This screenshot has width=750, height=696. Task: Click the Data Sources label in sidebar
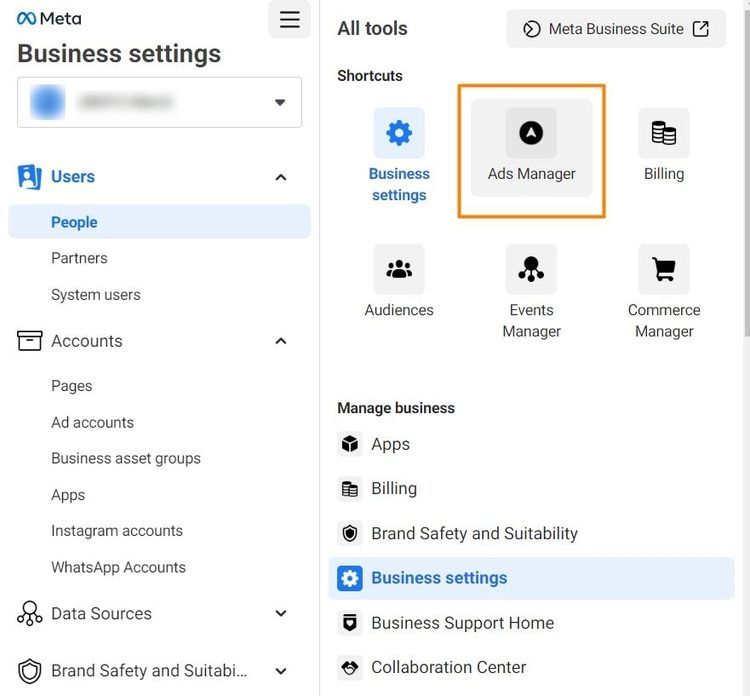(x=101, y=614)
